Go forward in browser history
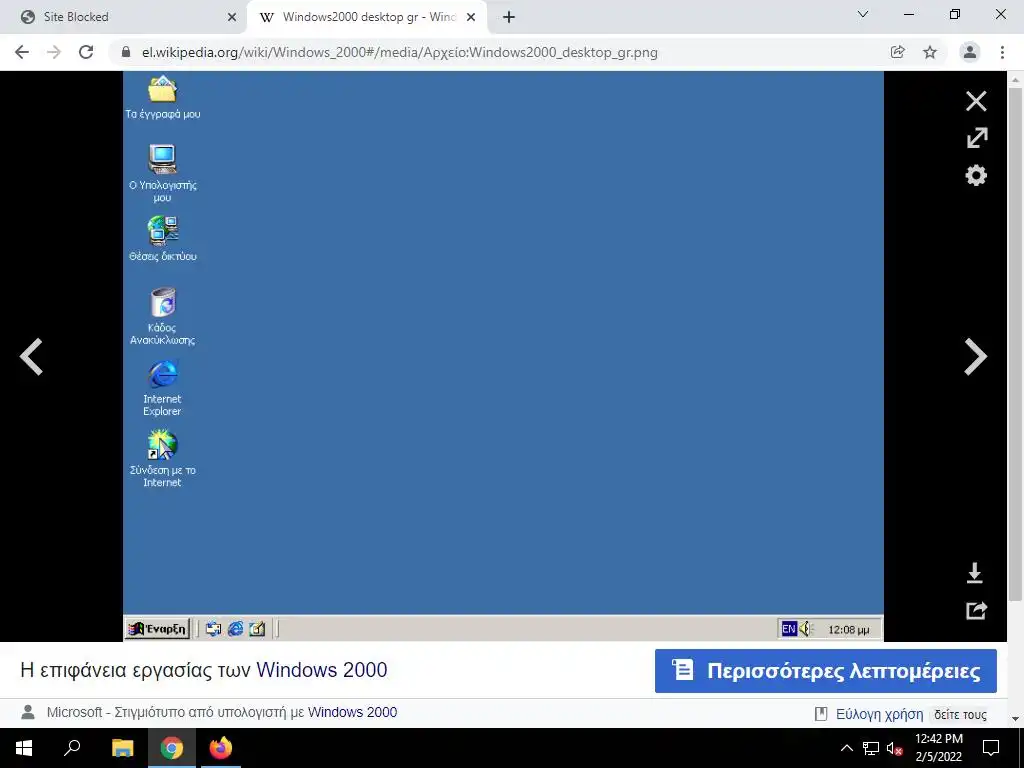The image size is (1024, 768). pyautogui.click(x=54, y=52)
